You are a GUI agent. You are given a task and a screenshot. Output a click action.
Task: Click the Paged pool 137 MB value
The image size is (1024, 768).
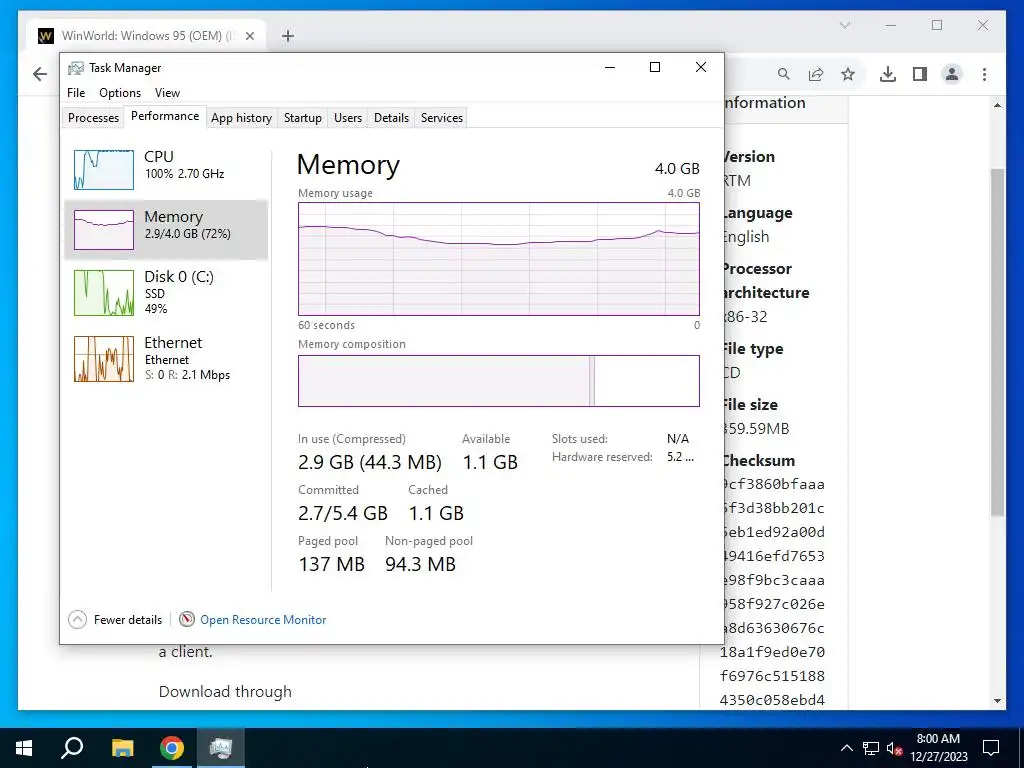coord(331,564)
